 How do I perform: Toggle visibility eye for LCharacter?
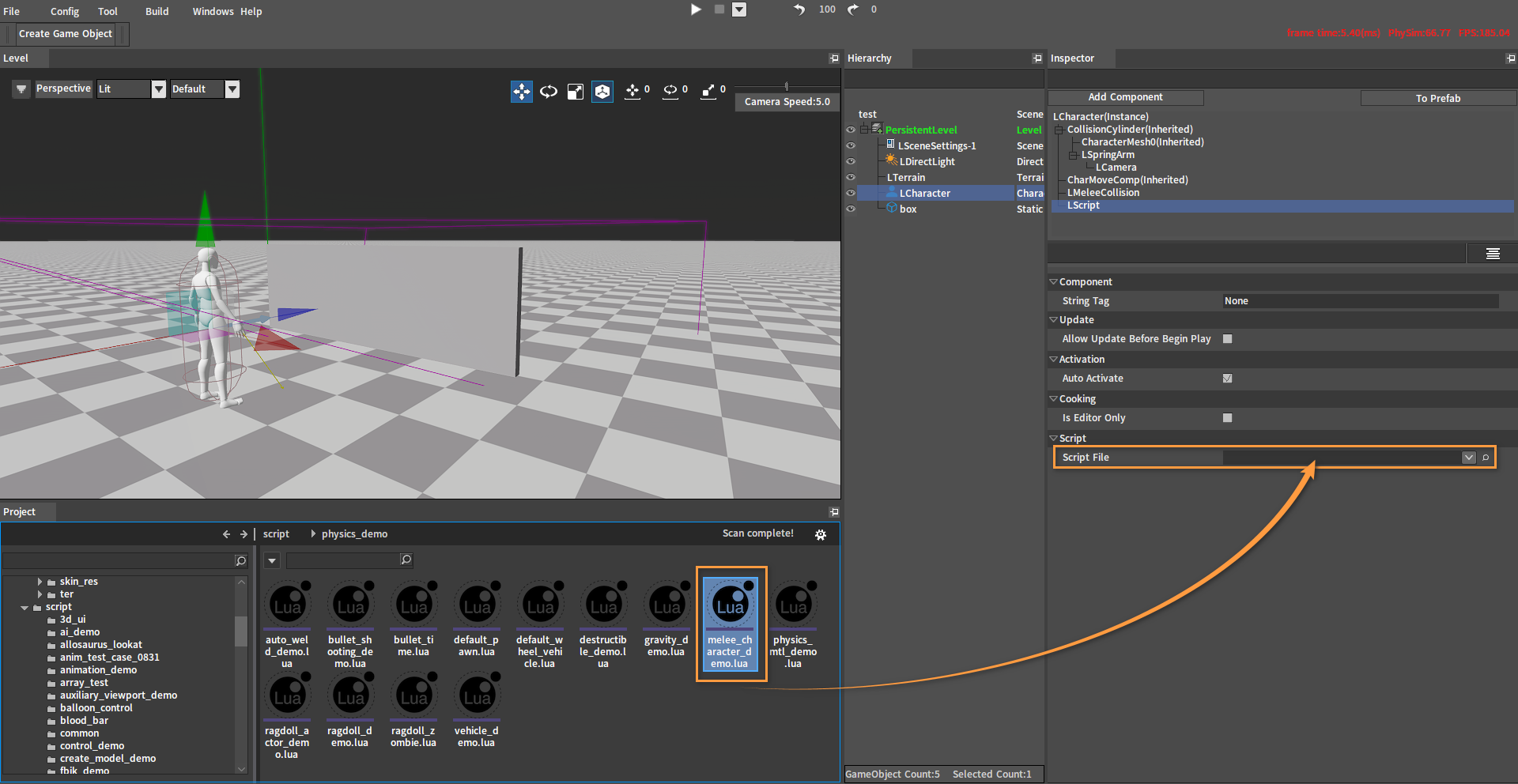coord(851,193)
